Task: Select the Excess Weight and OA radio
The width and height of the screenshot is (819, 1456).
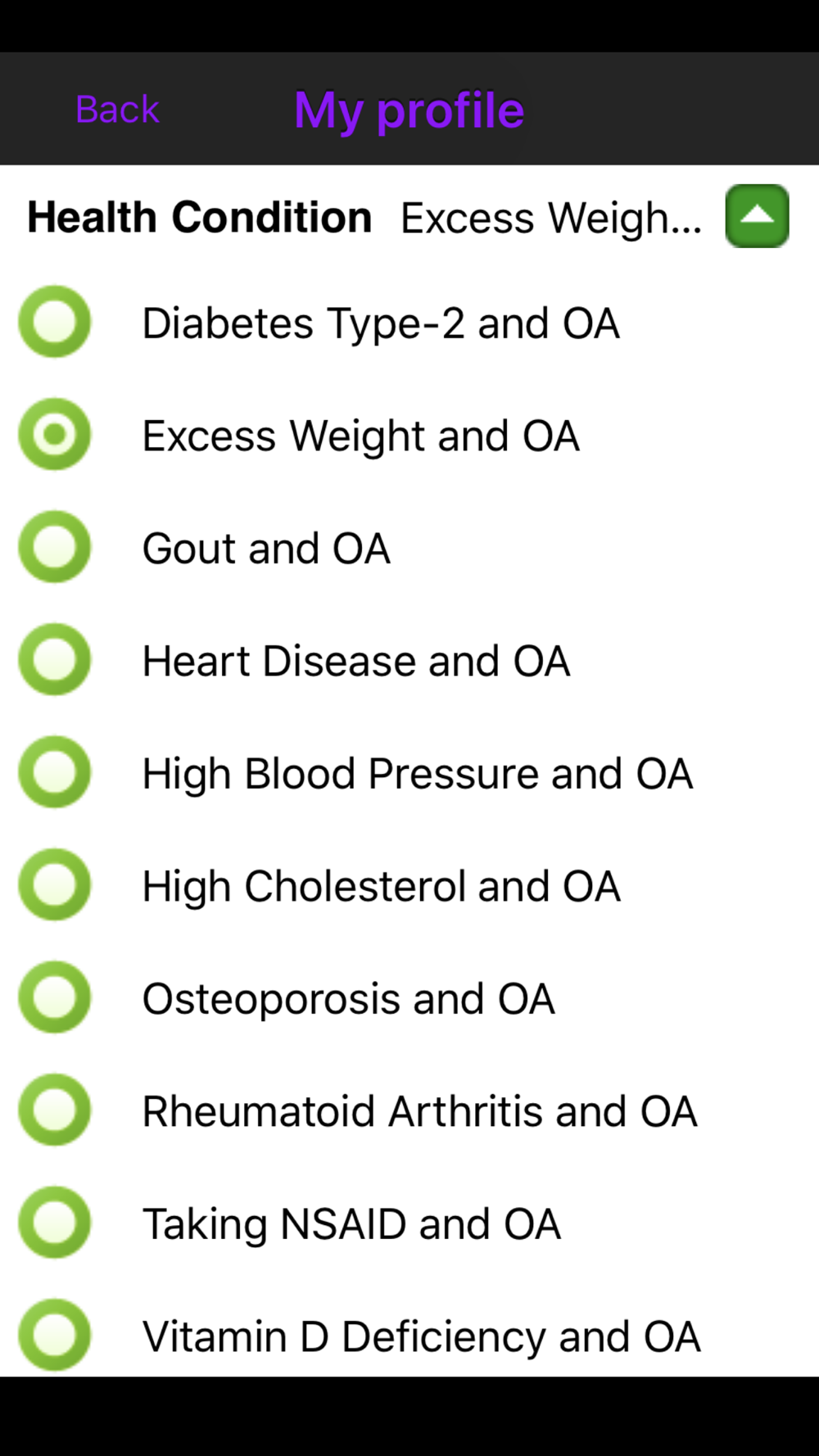Action: pyautogui.click(x=55, y=434)
